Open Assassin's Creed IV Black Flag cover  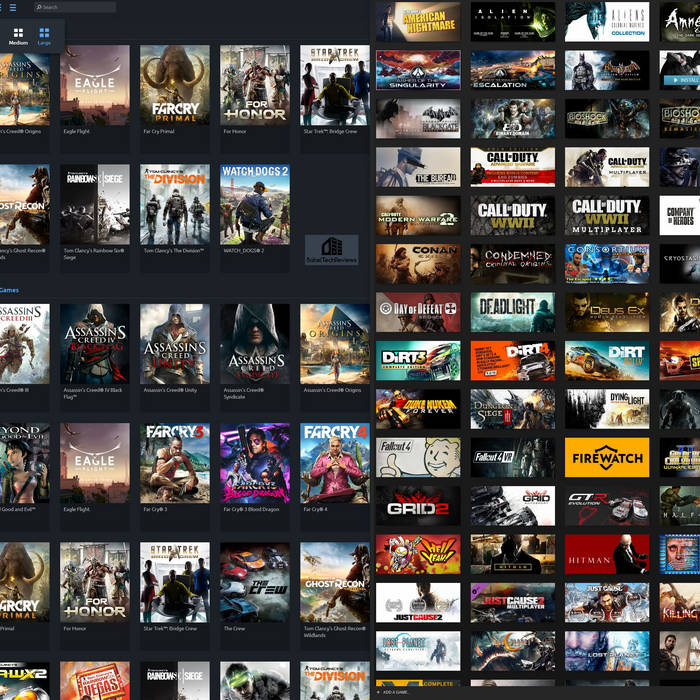[x=95, y=344]
